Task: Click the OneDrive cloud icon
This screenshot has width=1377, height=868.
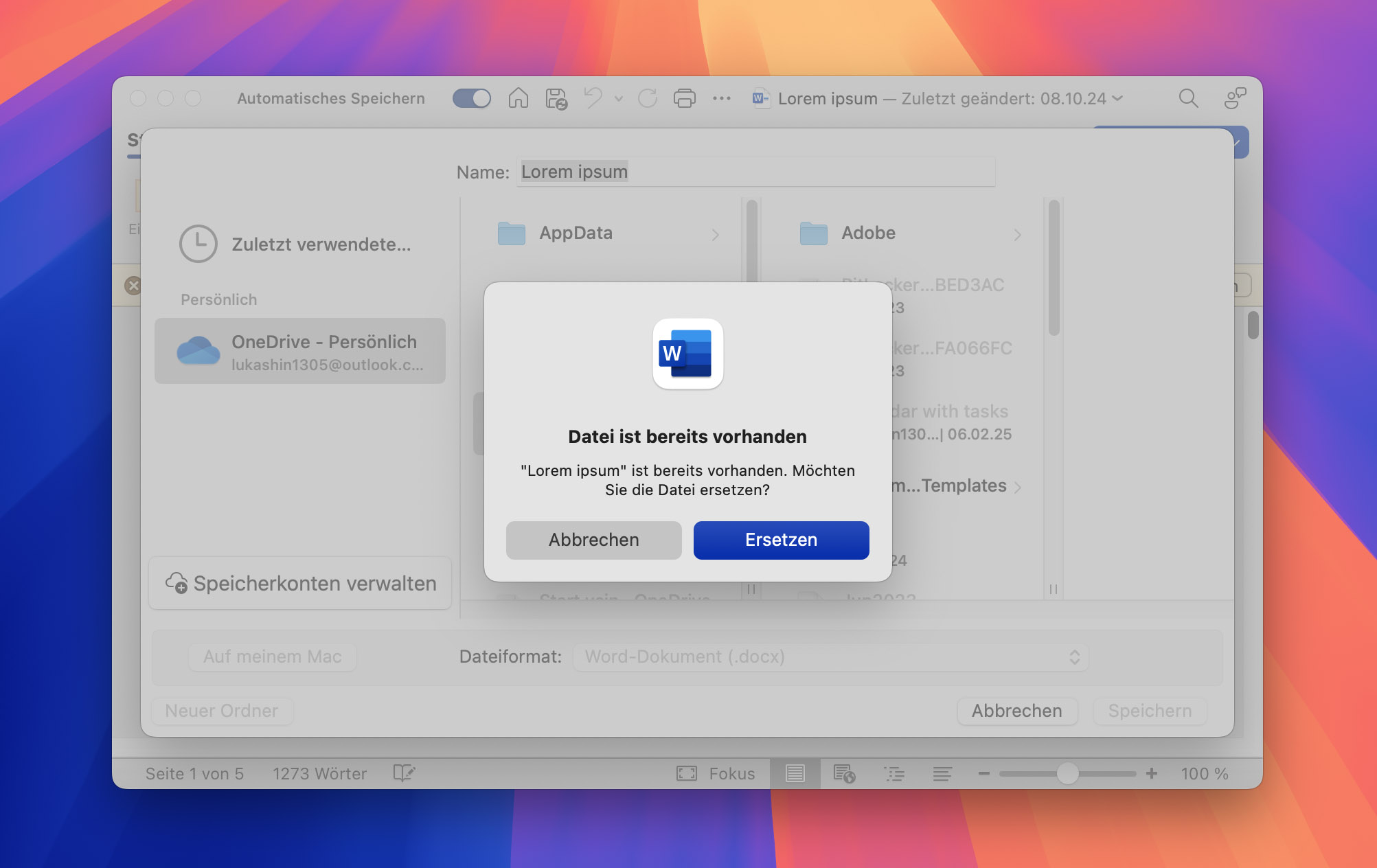Action: point(198,350)
